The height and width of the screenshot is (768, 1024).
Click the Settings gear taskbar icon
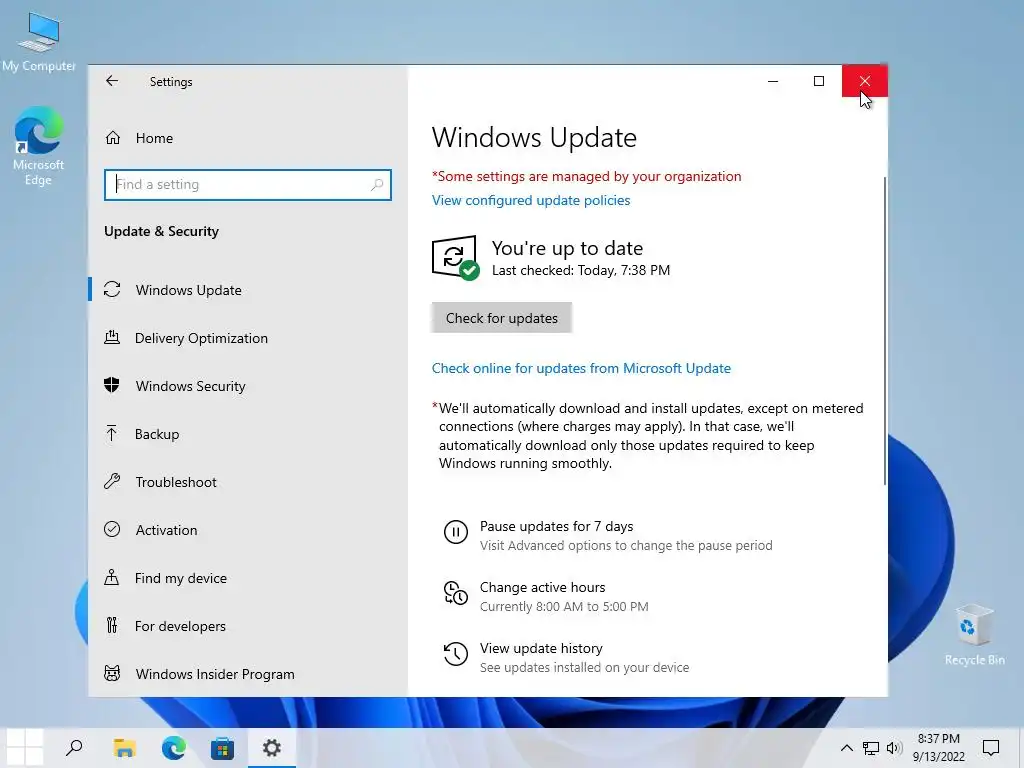click(x=272, y=747)
